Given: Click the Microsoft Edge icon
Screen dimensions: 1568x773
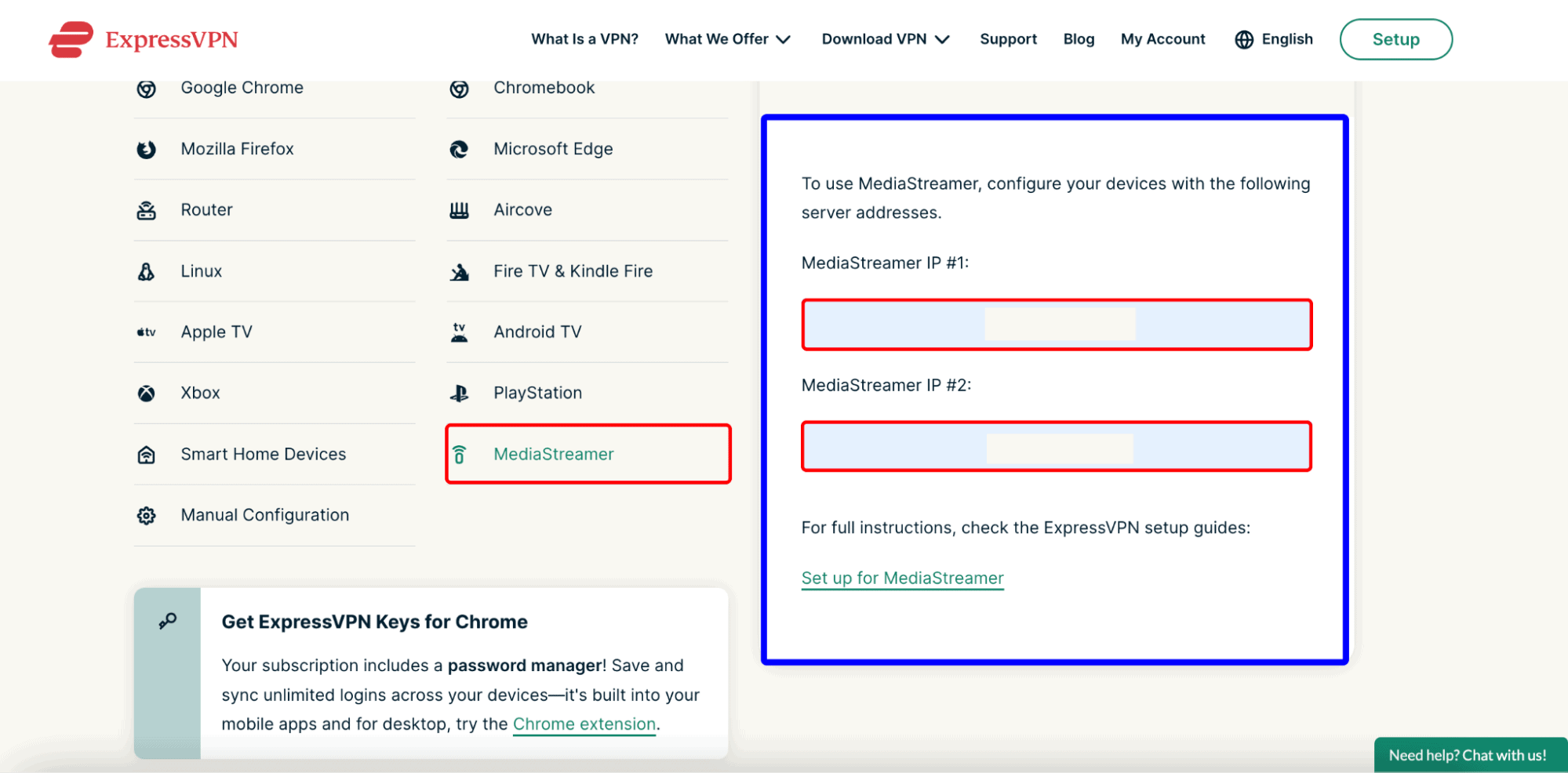Looking at the screenshot, I should (460, 149).
